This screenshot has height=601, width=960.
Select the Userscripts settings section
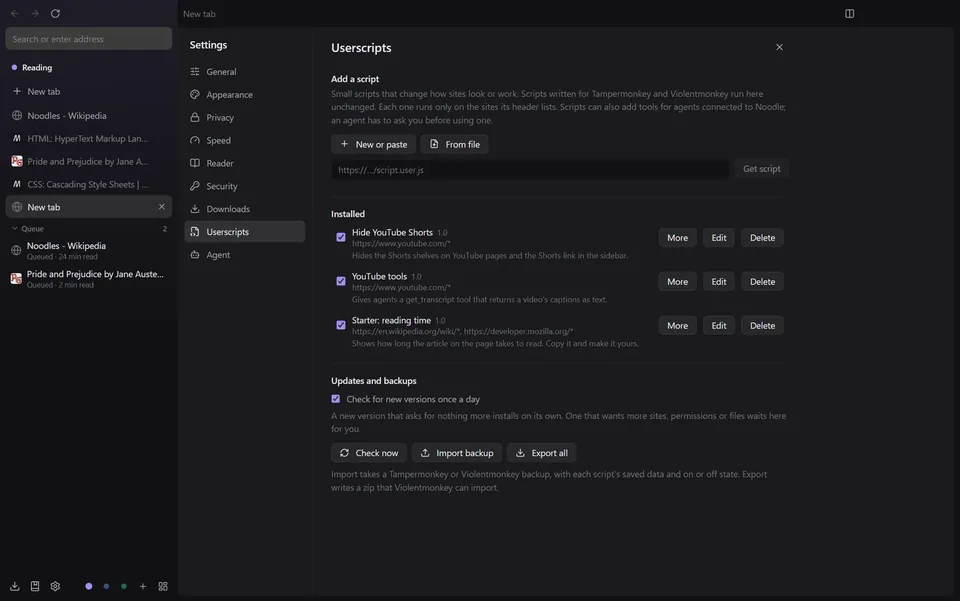[244, 232]
